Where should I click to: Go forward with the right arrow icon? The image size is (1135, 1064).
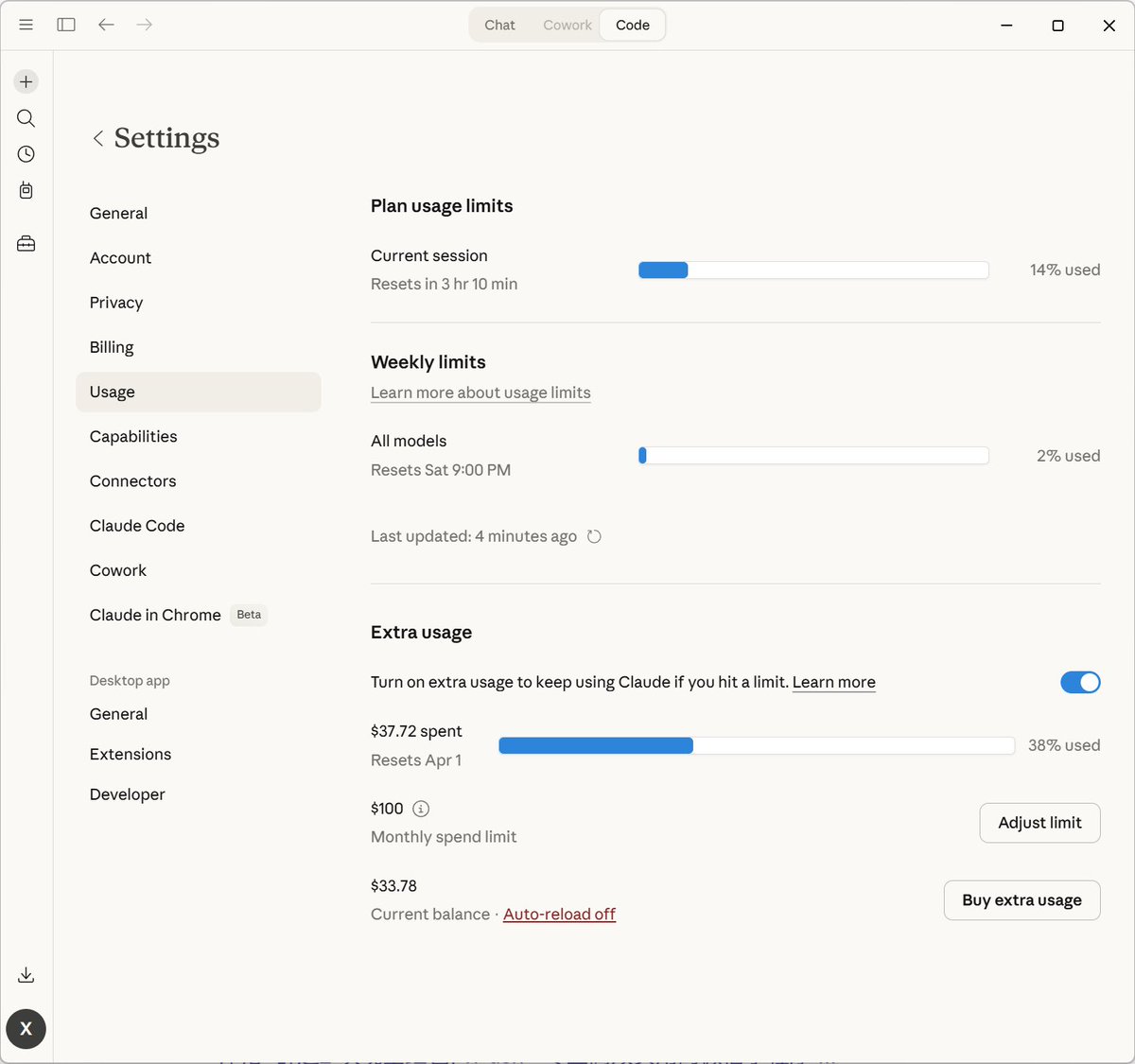tap(145, 25)
